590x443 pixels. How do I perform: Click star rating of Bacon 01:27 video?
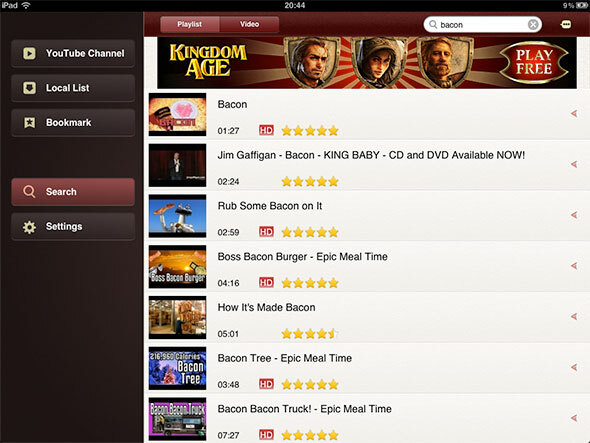(x=310, y=131)
